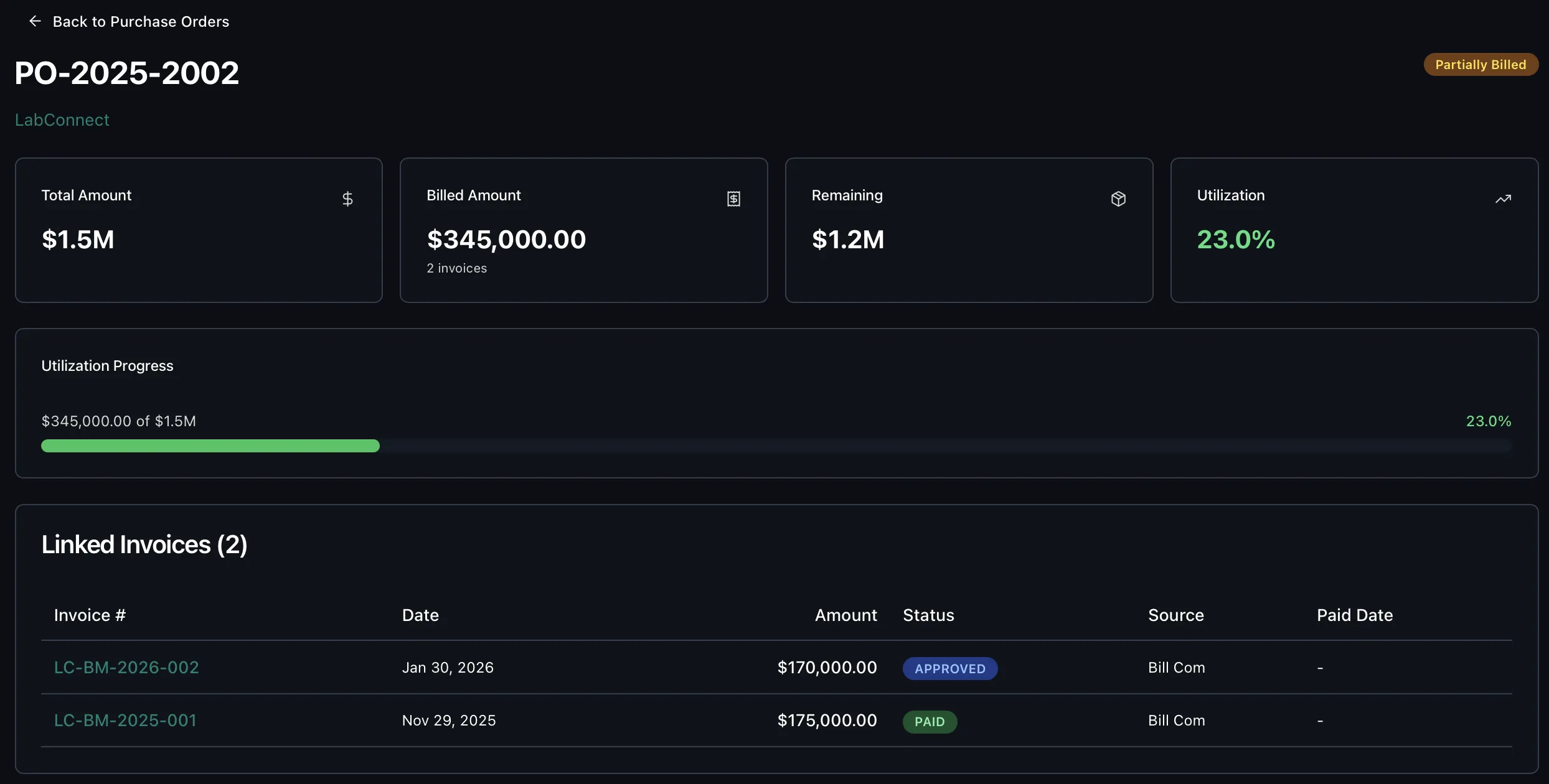Select the Linked Invoices section header
The height and width of the screenshot is (784, 1549).
tap(144, 544)
